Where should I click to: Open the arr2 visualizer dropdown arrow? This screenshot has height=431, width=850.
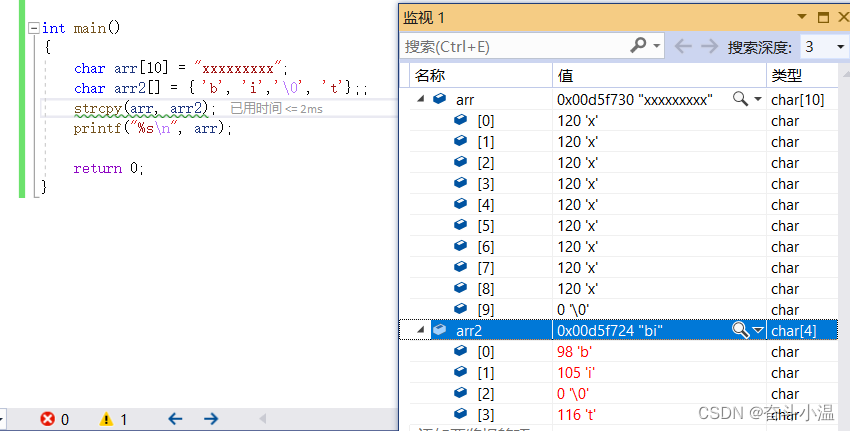tap(758, 330)
